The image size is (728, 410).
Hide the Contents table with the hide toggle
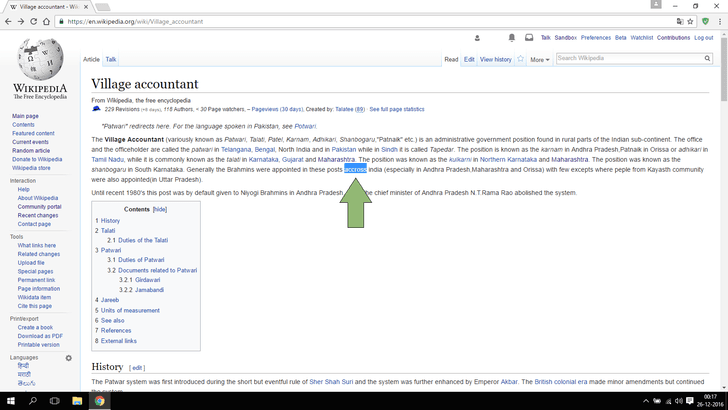(x=160, y=209)
